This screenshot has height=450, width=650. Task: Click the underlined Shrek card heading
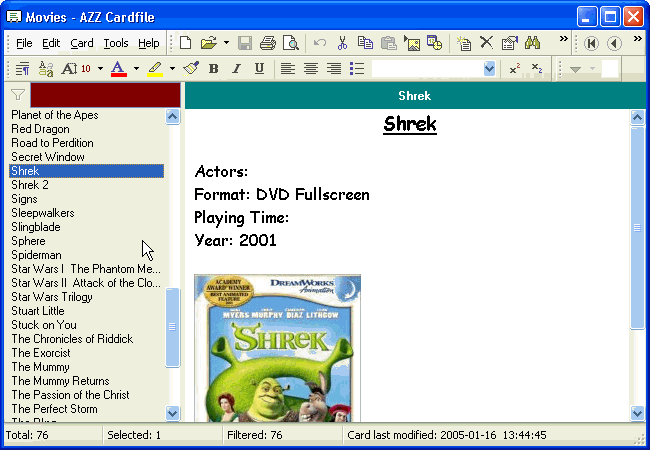410,124
